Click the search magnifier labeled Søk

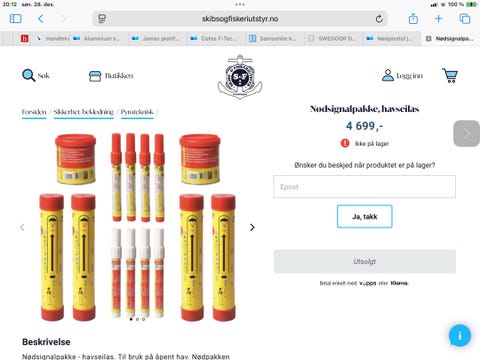click(x=29, y=75)
